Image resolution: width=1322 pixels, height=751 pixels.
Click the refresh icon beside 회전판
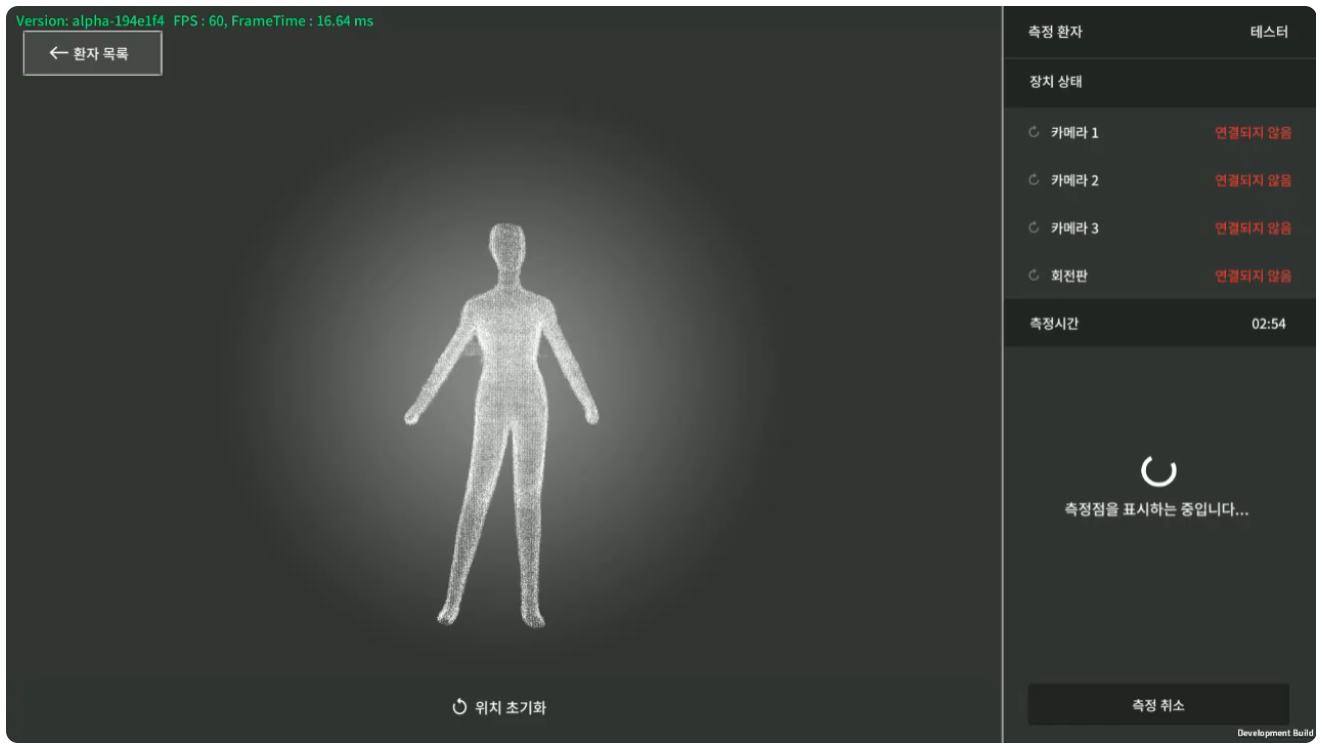pyautogui.click(x=1034, y=276)
